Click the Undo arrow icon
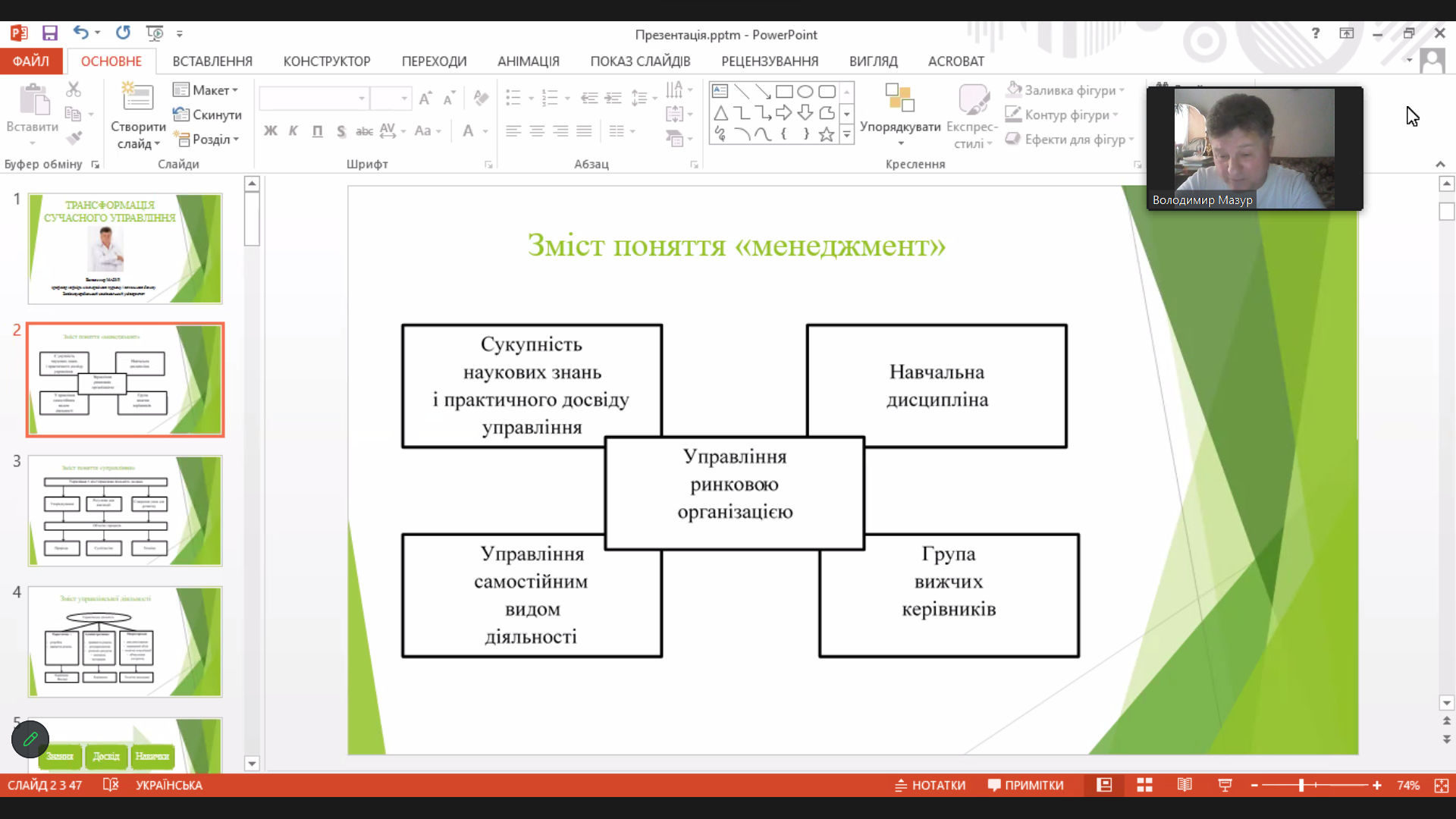The width and height of the screenshot is (1456, 819). [80, 33]
